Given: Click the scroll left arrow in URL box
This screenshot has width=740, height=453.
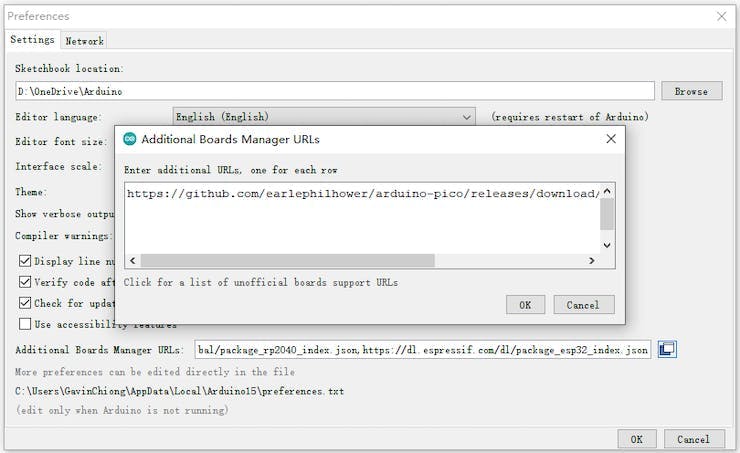Looking at the screenshot, I should coord(133,260).
